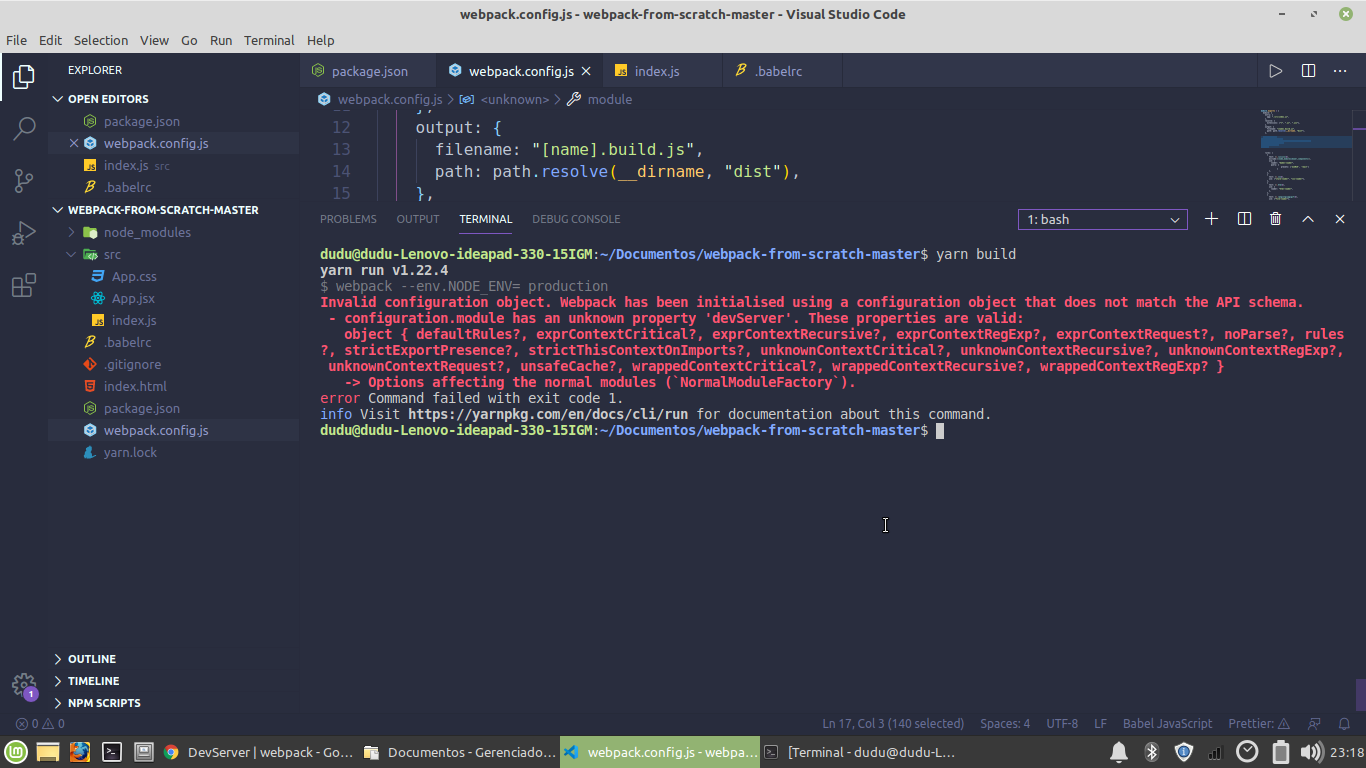Open notifications bell in VS Code status bar

pyautogui.click(x=1345, y=723)
